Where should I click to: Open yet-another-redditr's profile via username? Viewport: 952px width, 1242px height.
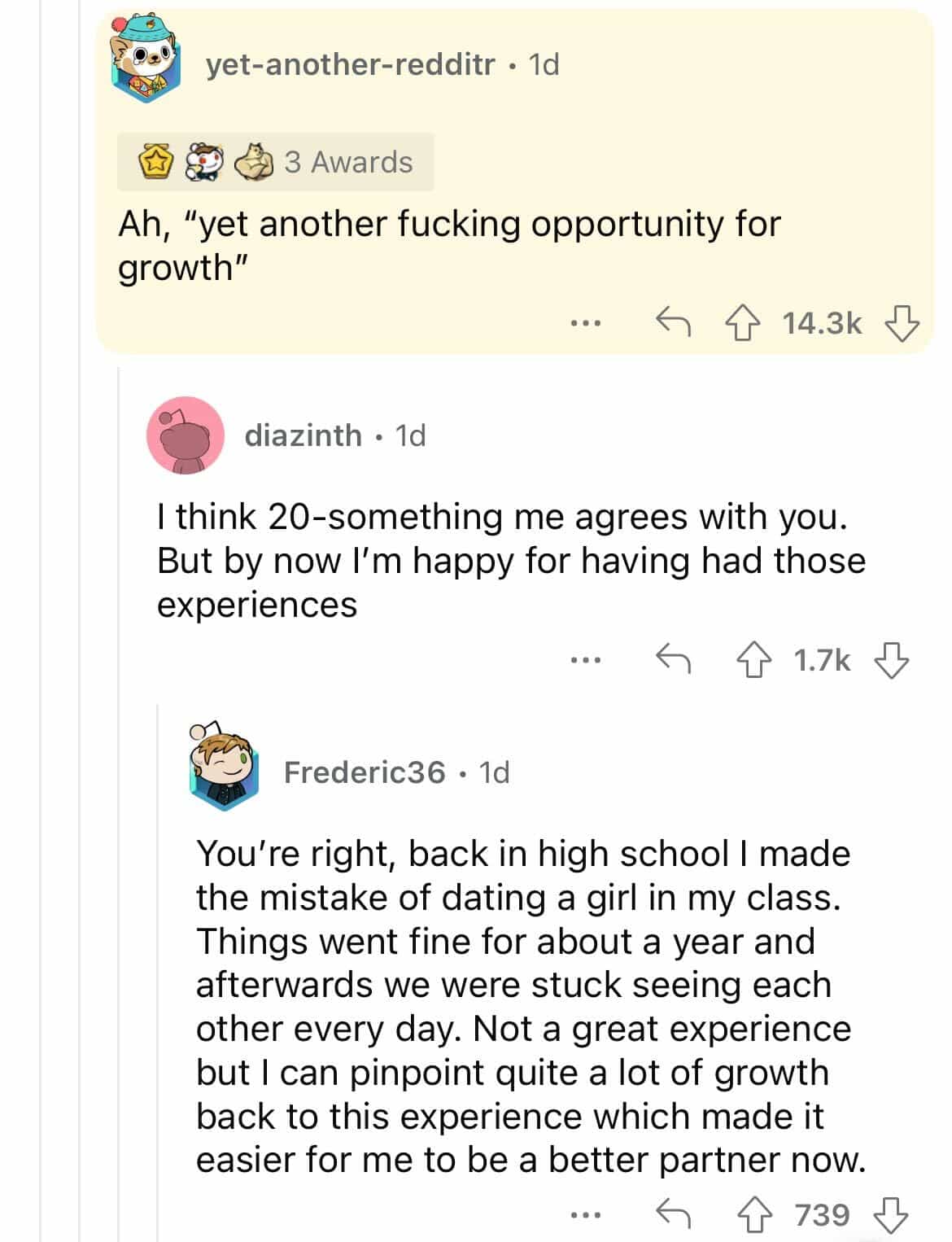[x=350, y=64]
